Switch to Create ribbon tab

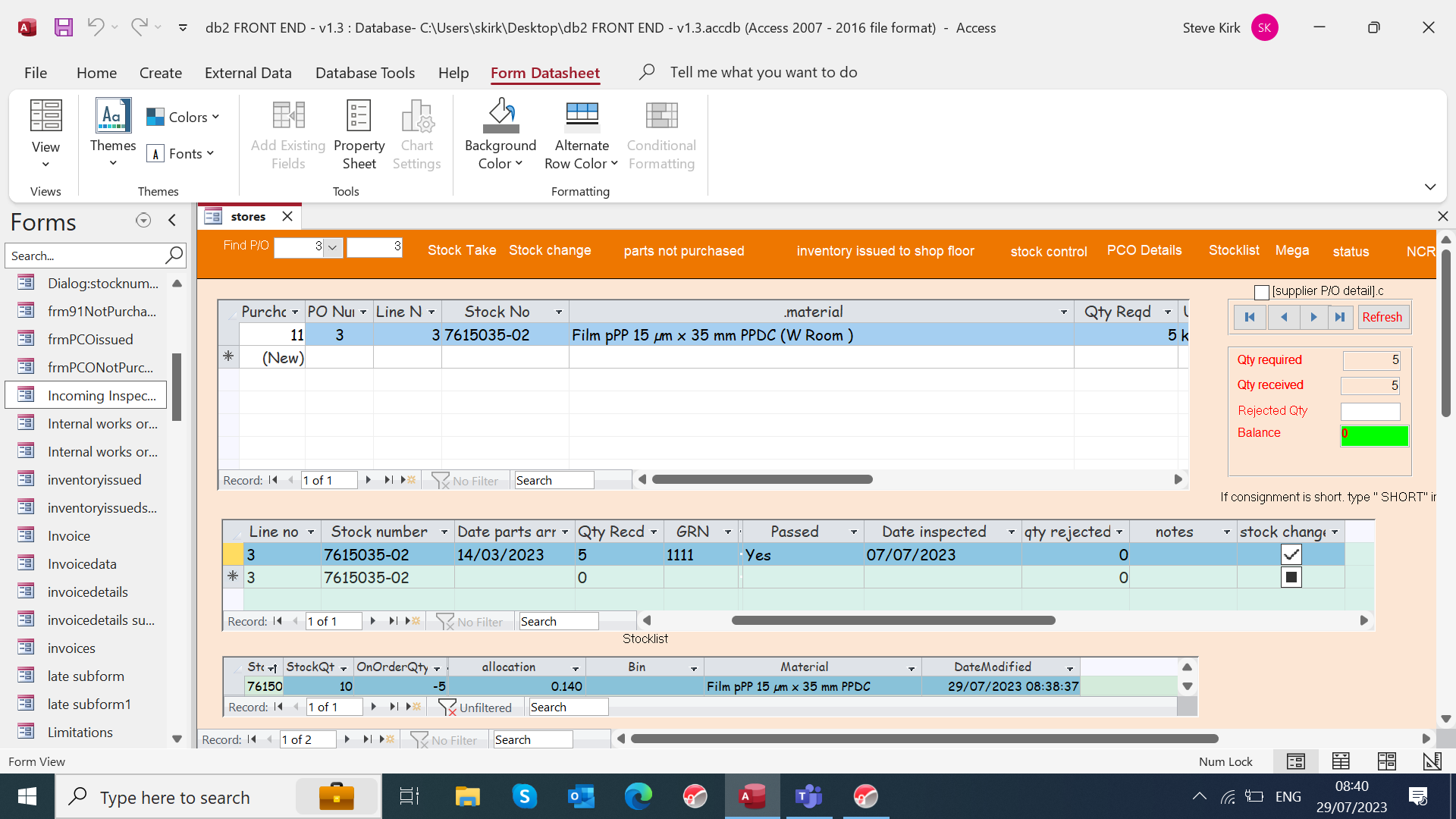point(161,73)
